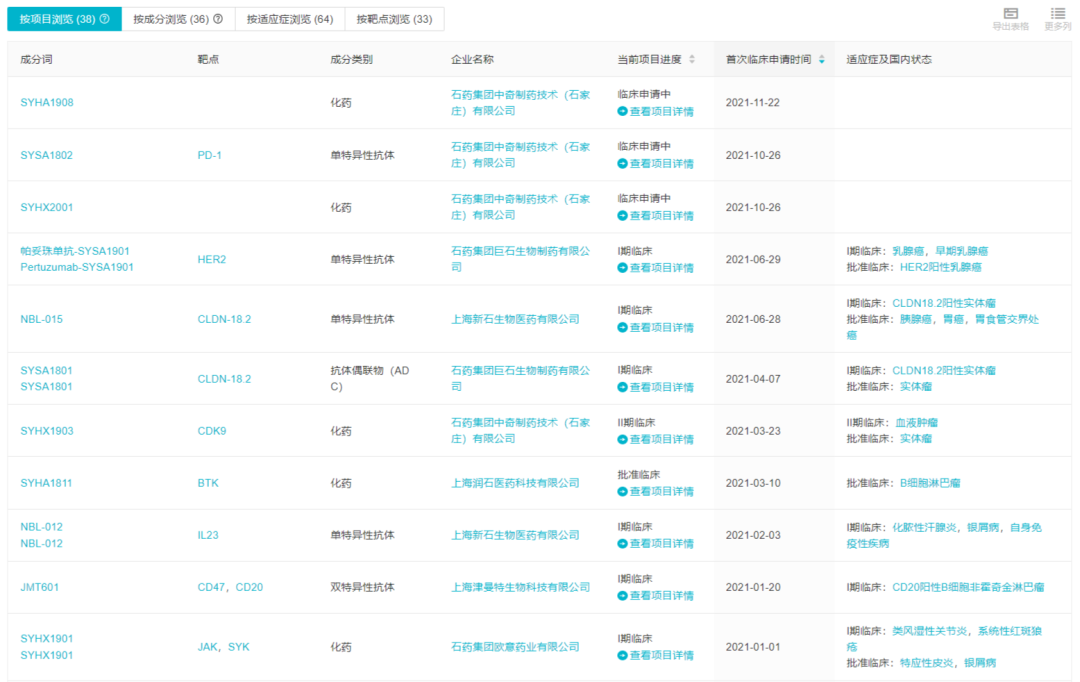1080x682 pixels.
Task: Select date cell 2021-06-29
Action: click(x=753, y=260)
